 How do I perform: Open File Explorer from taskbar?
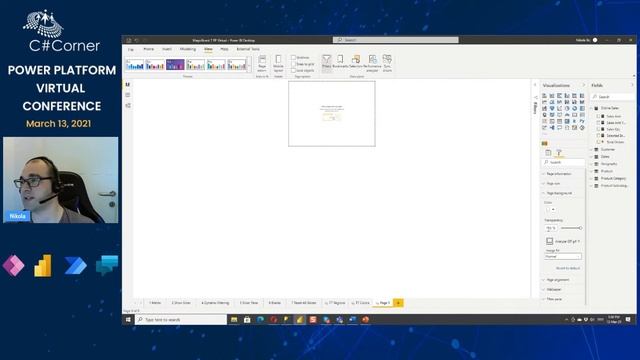[x=234, y=320]
